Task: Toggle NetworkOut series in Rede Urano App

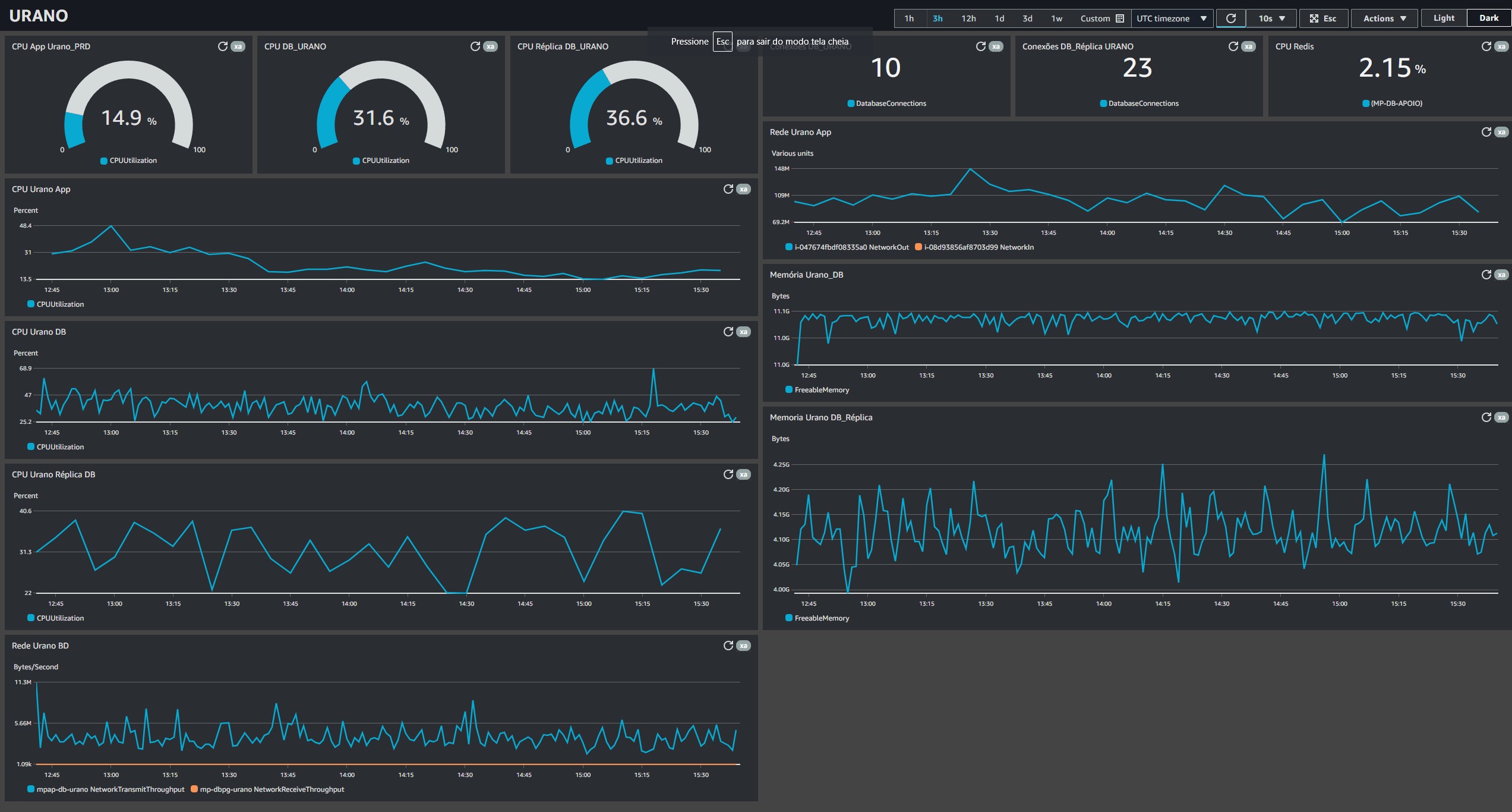Action: (847, 247)
